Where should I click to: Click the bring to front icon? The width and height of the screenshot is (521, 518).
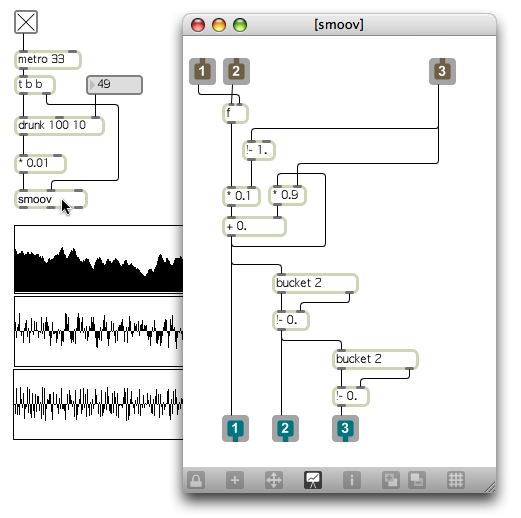pos(391,480)
